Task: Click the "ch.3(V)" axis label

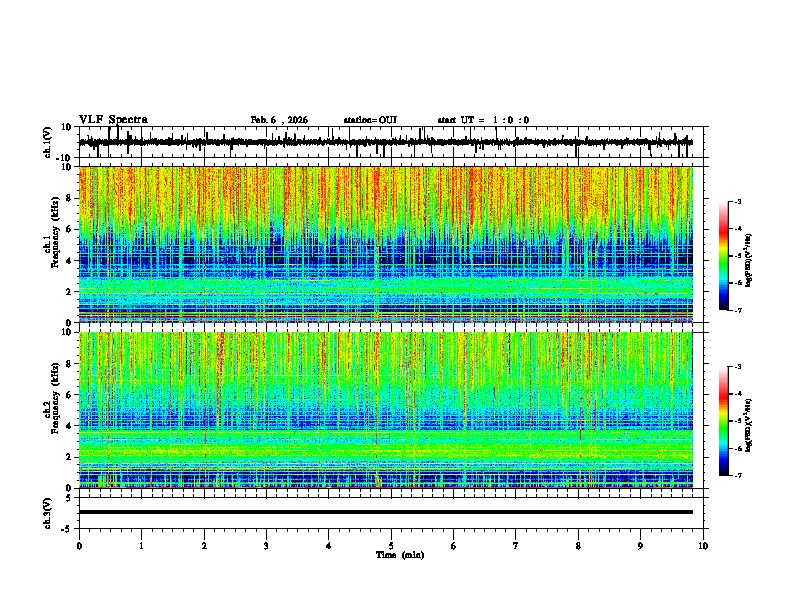Action: tap(48, 513)
